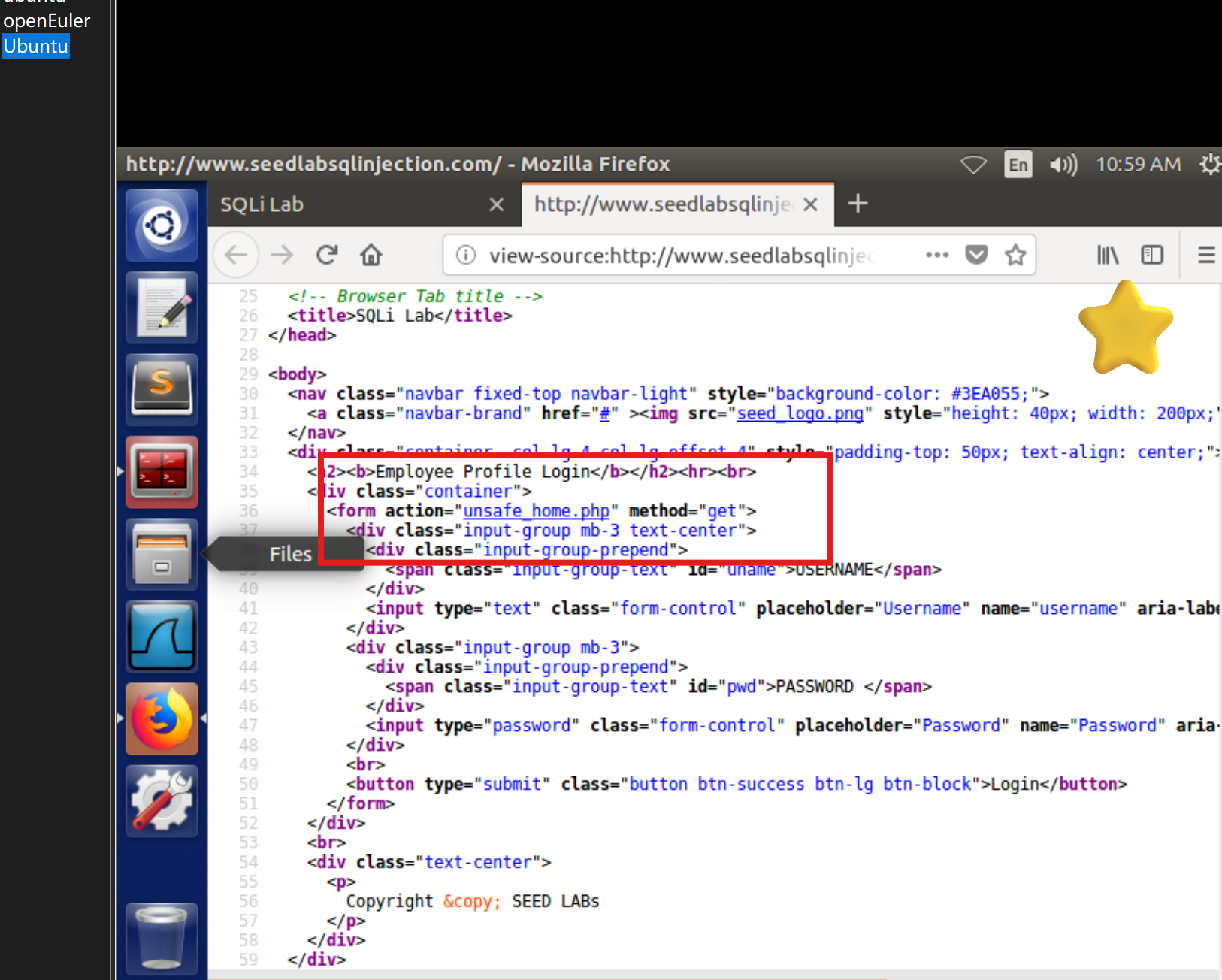Screen dimensions: 1222x980
Task: Open the seed_logo.png source link
Action: tap(800, 413)
